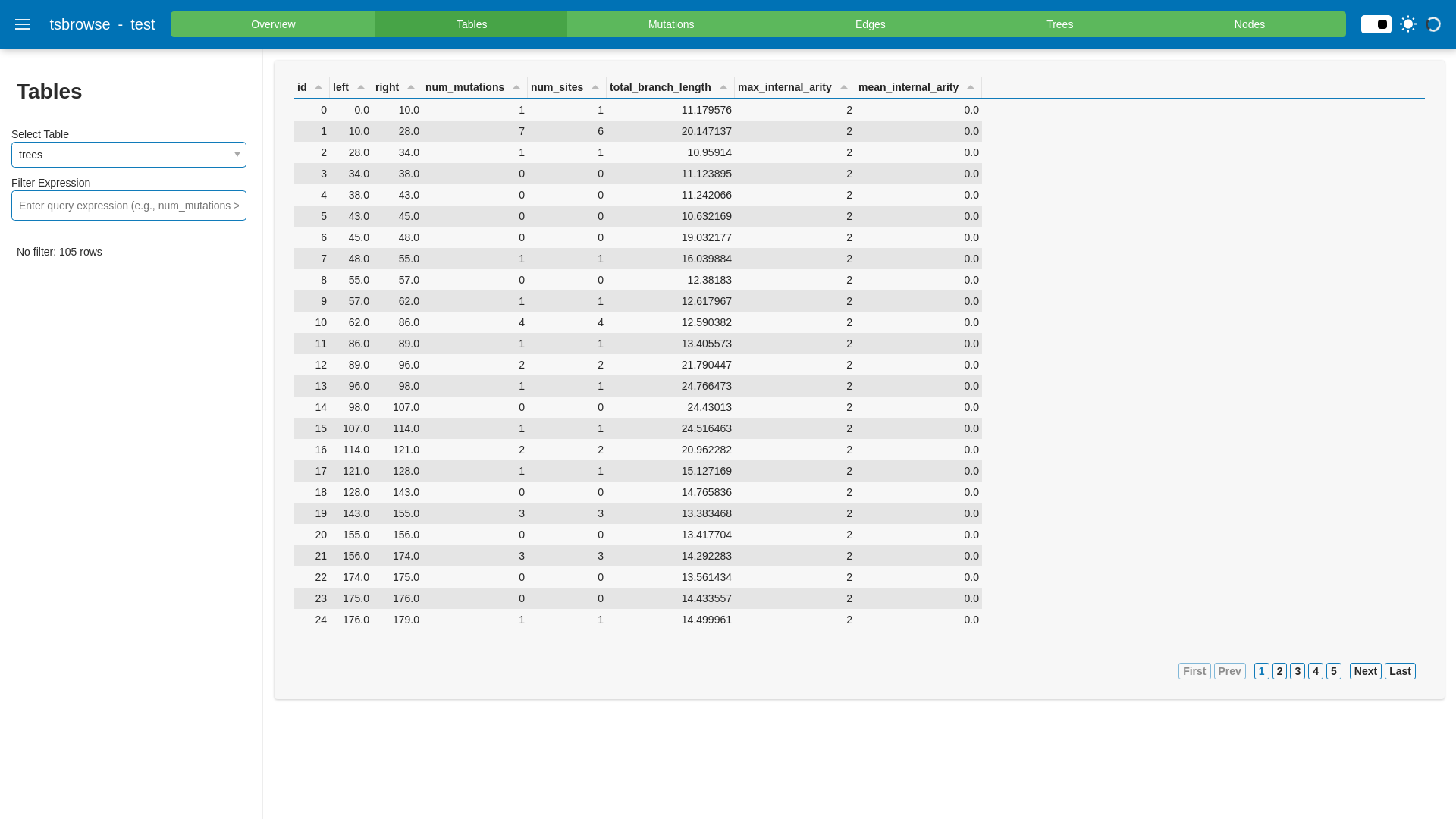Jump to the Last page
The width and height of the screenshot is (1456, 819).
pyautogui.click(x=1400, y=671)
